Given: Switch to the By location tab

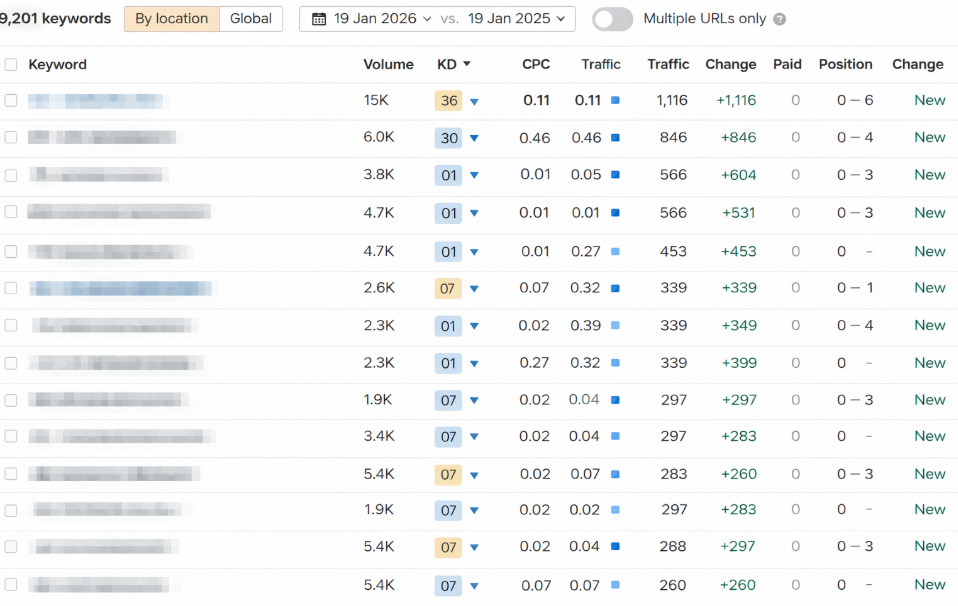Looking at the screenshot, I should (172, 19).
